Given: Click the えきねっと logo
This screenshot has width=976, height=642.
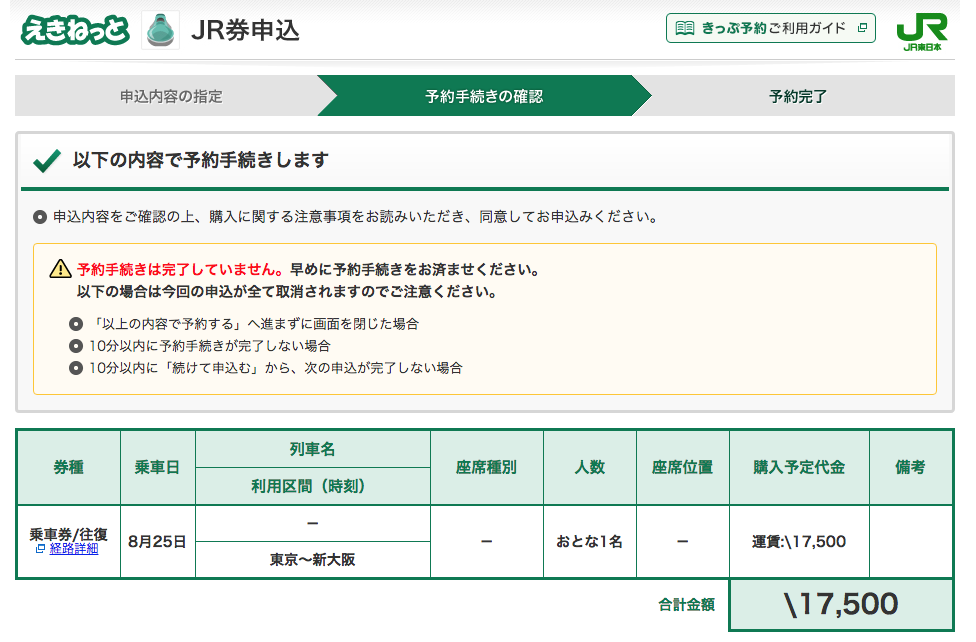Looking at the screenshot, I should point(75,30).
